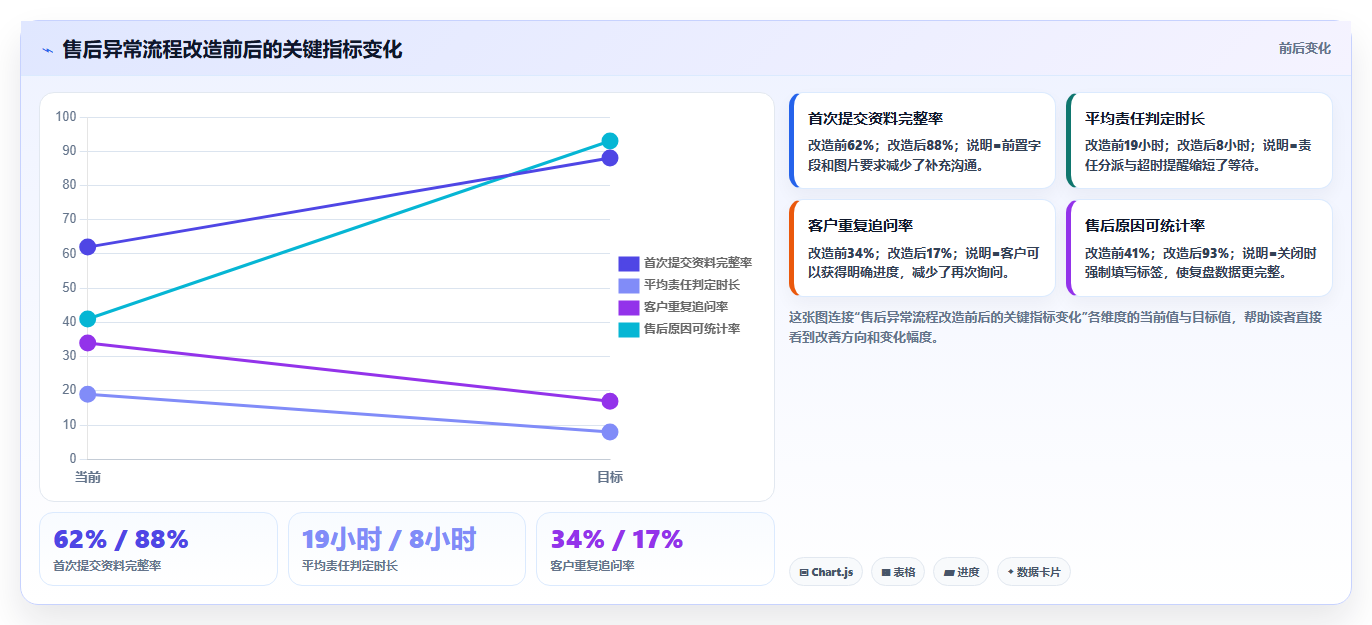Click the Chart.js tag chip
The width and height of the screenshot is (1372, 625).
(x=826, y=572)
